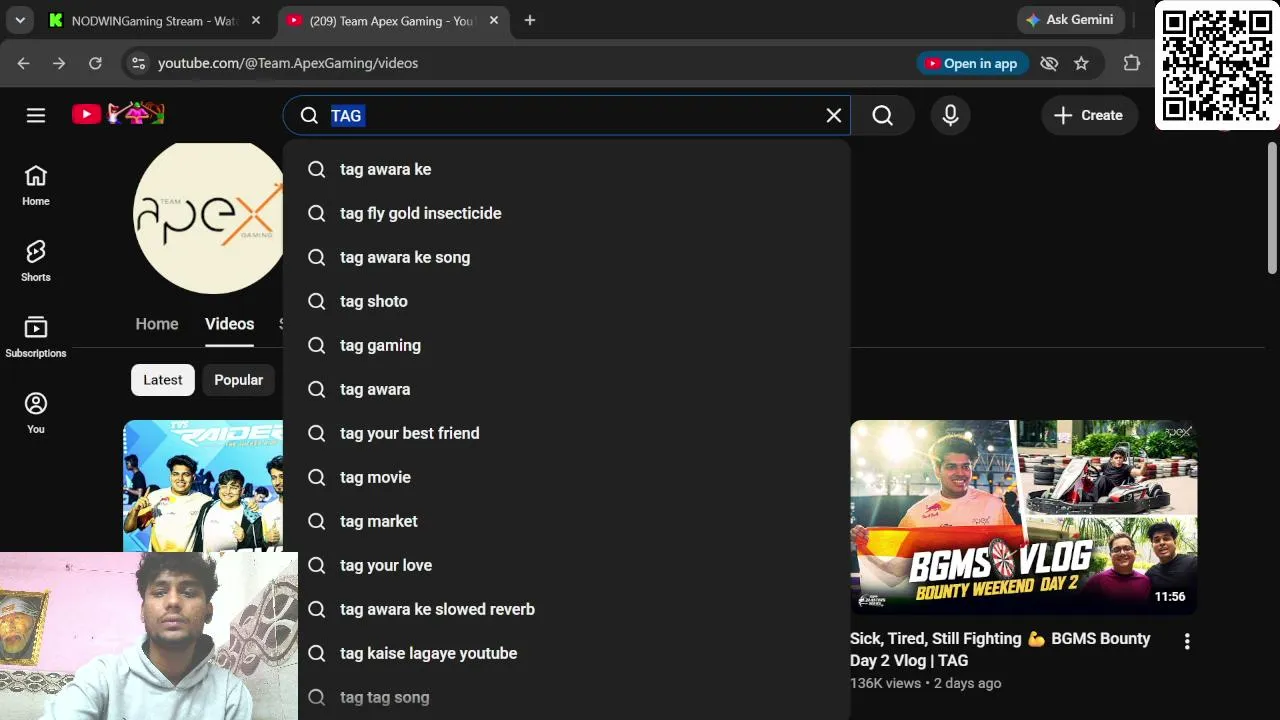Open the channel Home tab
Image resolution: width=1280 pixels, height=720 pixels.
point(157,324)
